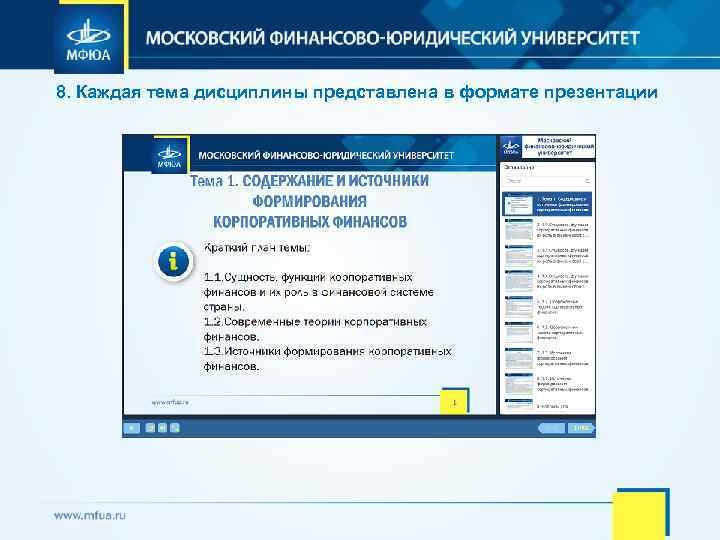This screenshot has height=540, width=720.
Task: Click plan item '1.2.Современные теории корпоративных'
Action: pos(315,322)
